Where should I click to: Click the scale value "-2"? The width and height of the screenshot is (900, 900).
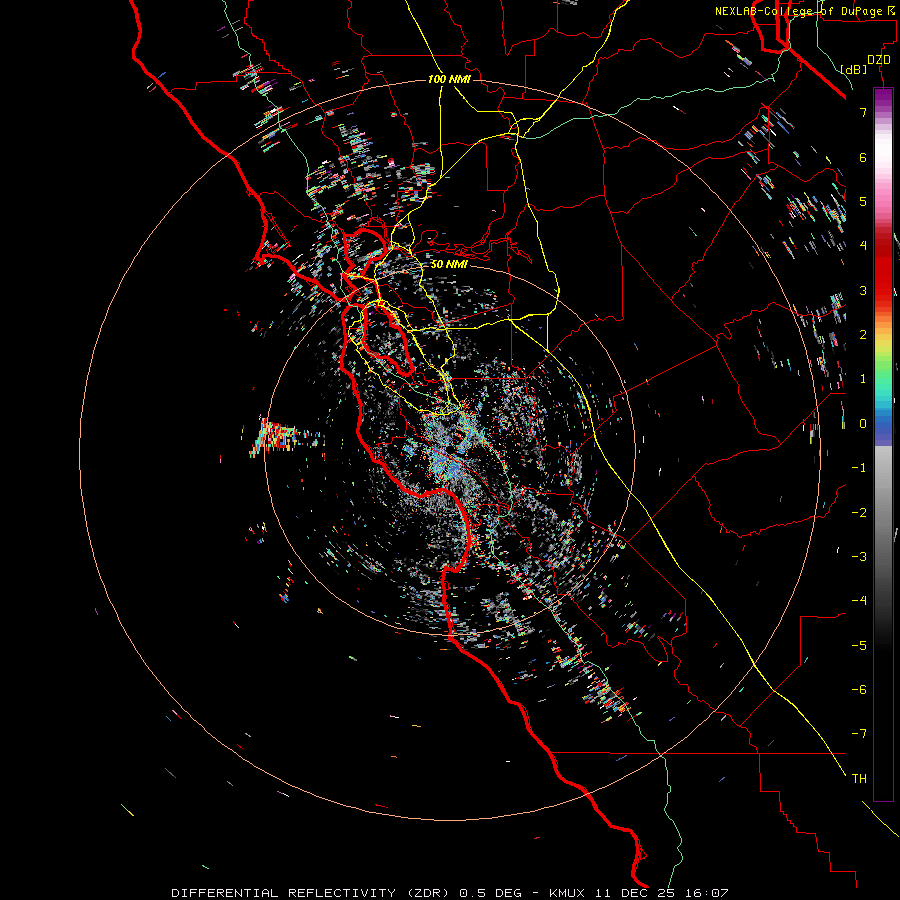pyautogui.click(x=859, y=513)
